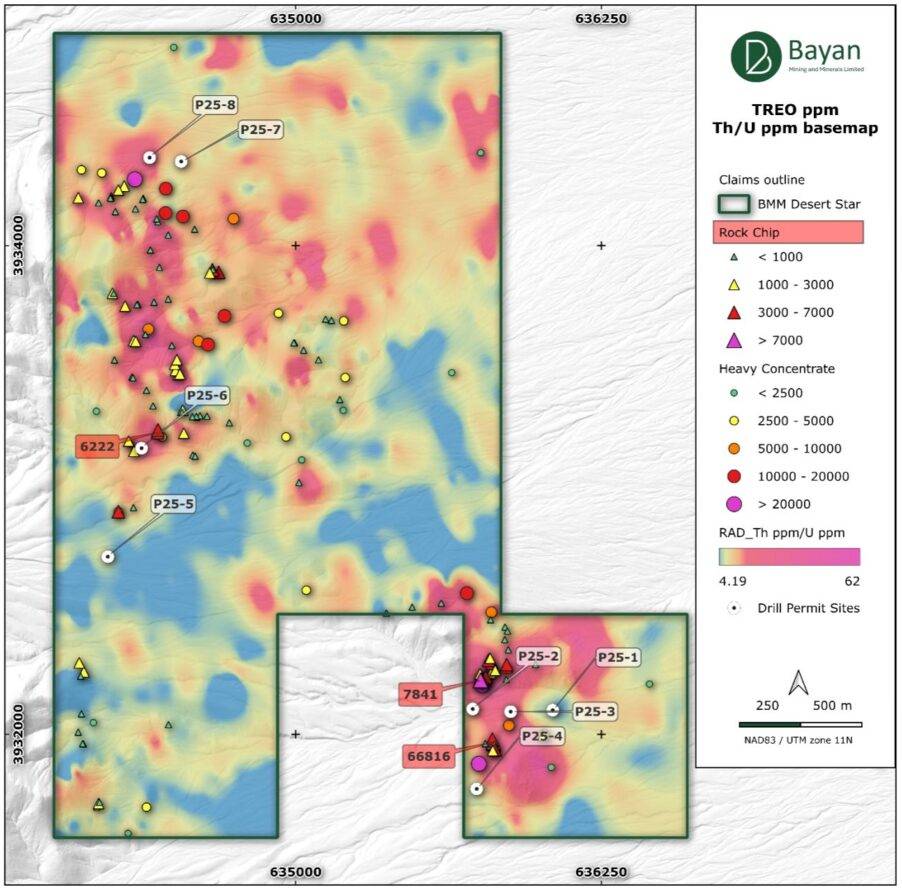Click the P25-1 drill site label

pyautogui.click(x=620, y=658)
